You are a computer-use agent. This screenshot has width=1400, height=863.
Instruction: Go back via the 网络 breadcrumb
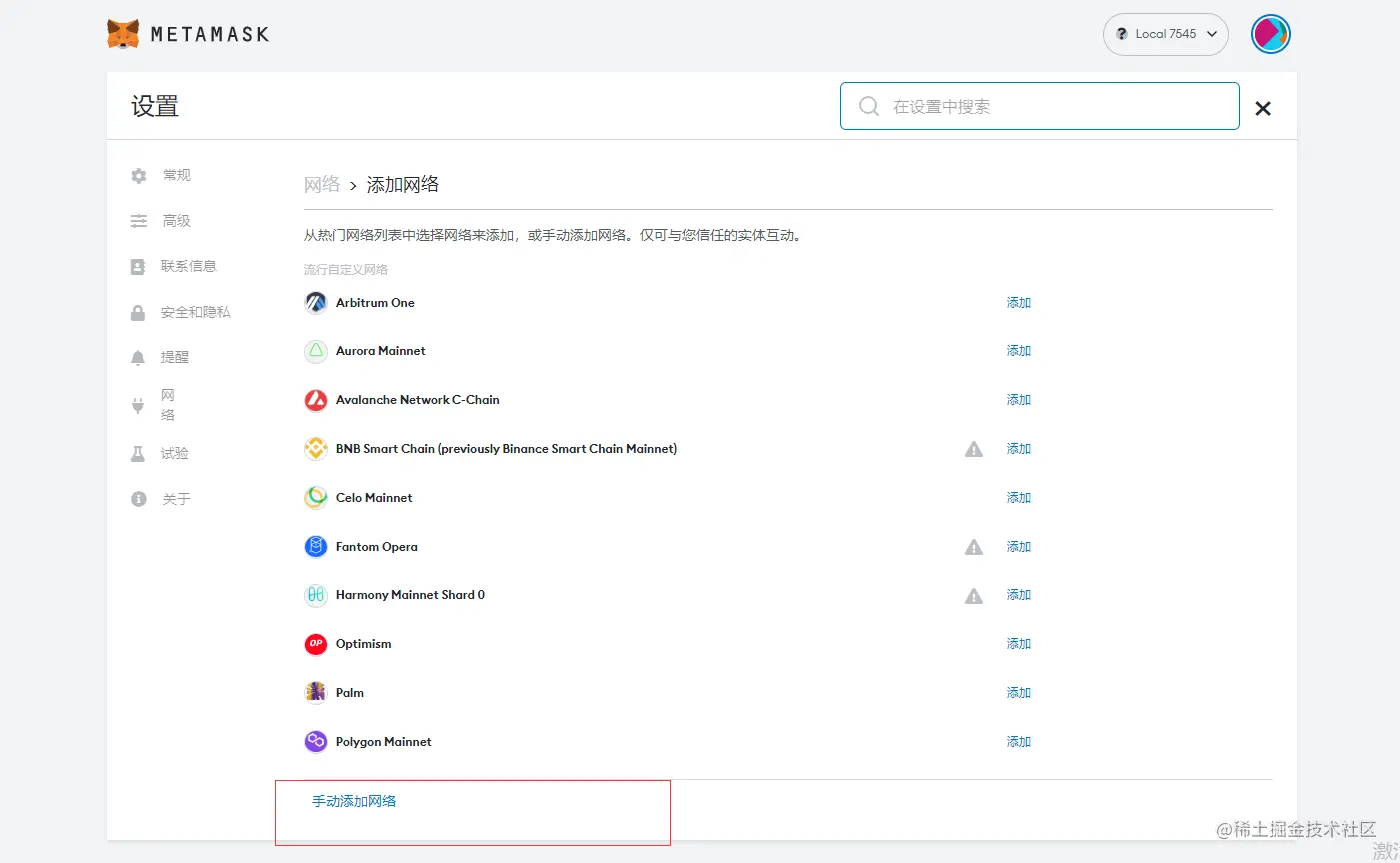[322, 184]
